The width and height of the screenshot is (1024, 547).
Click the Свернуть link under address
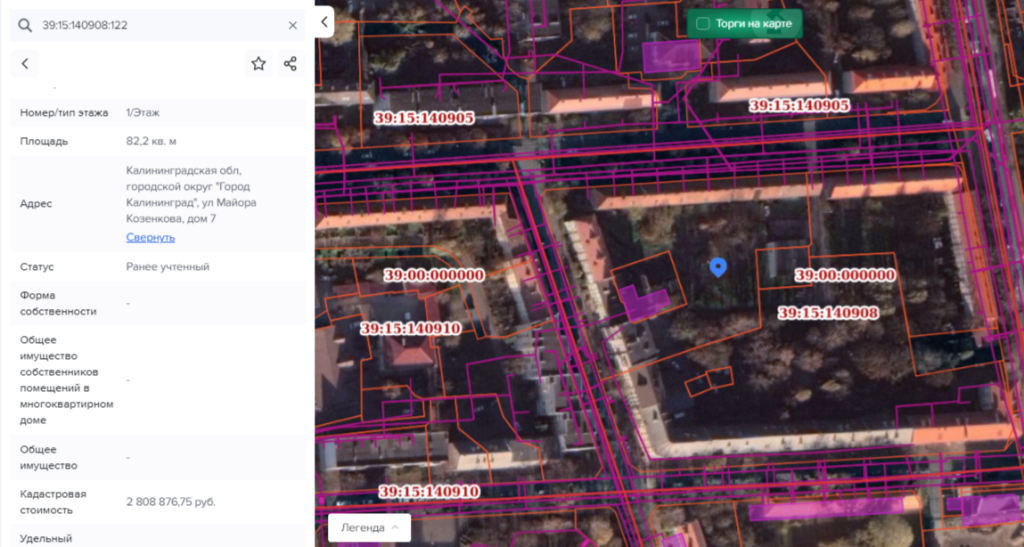[x=150, y=237]
